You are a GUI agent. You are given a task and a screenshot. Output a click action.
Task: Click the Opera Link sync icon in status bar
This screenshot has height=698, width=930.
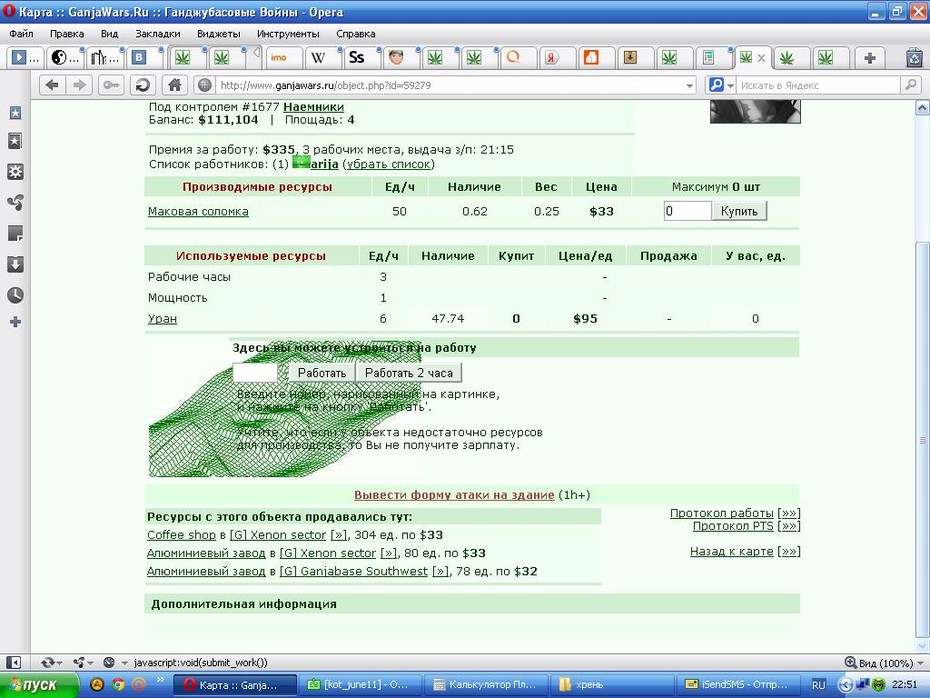point(47,662)
